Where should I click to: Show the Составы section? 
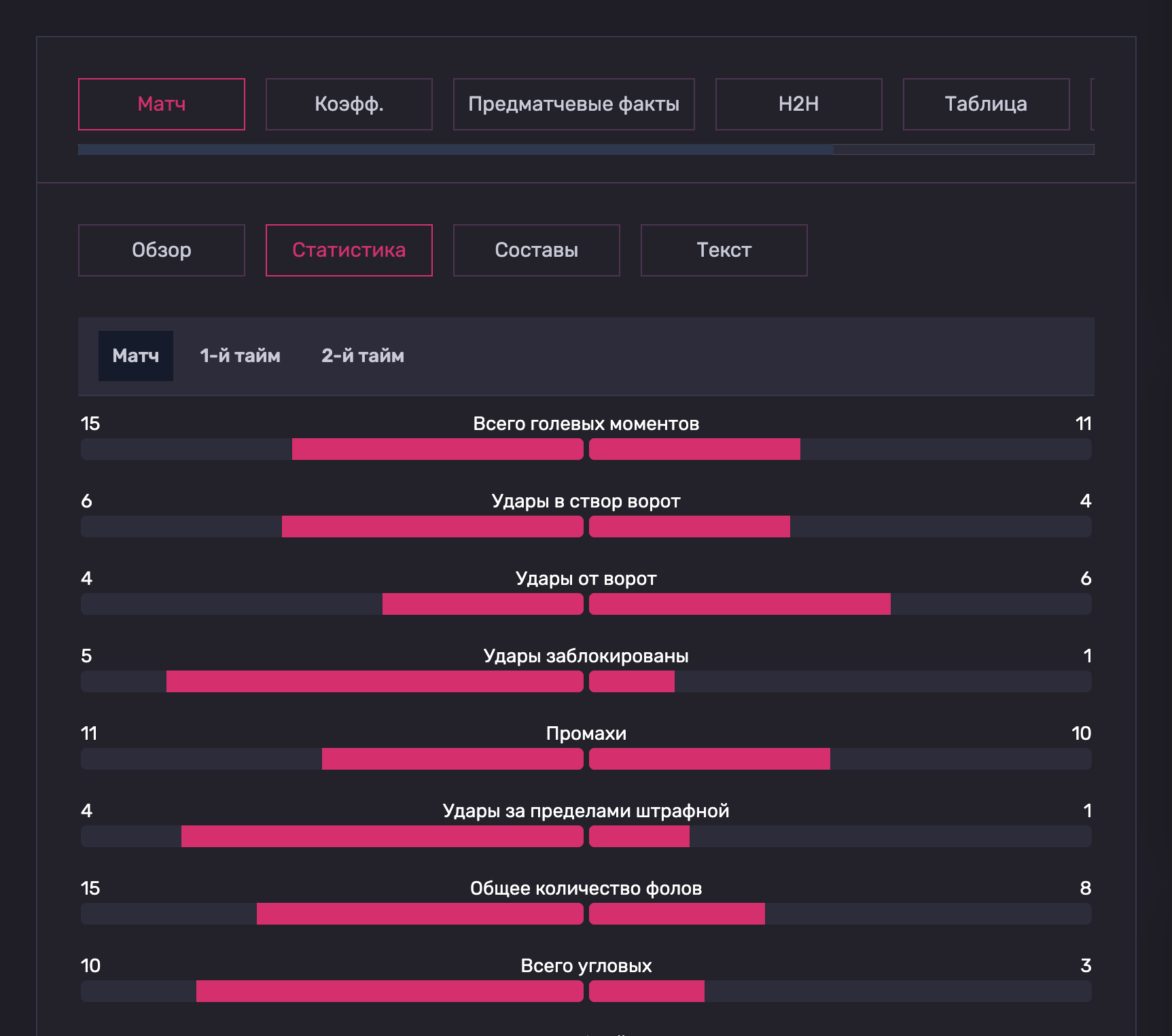pos(536,250)
